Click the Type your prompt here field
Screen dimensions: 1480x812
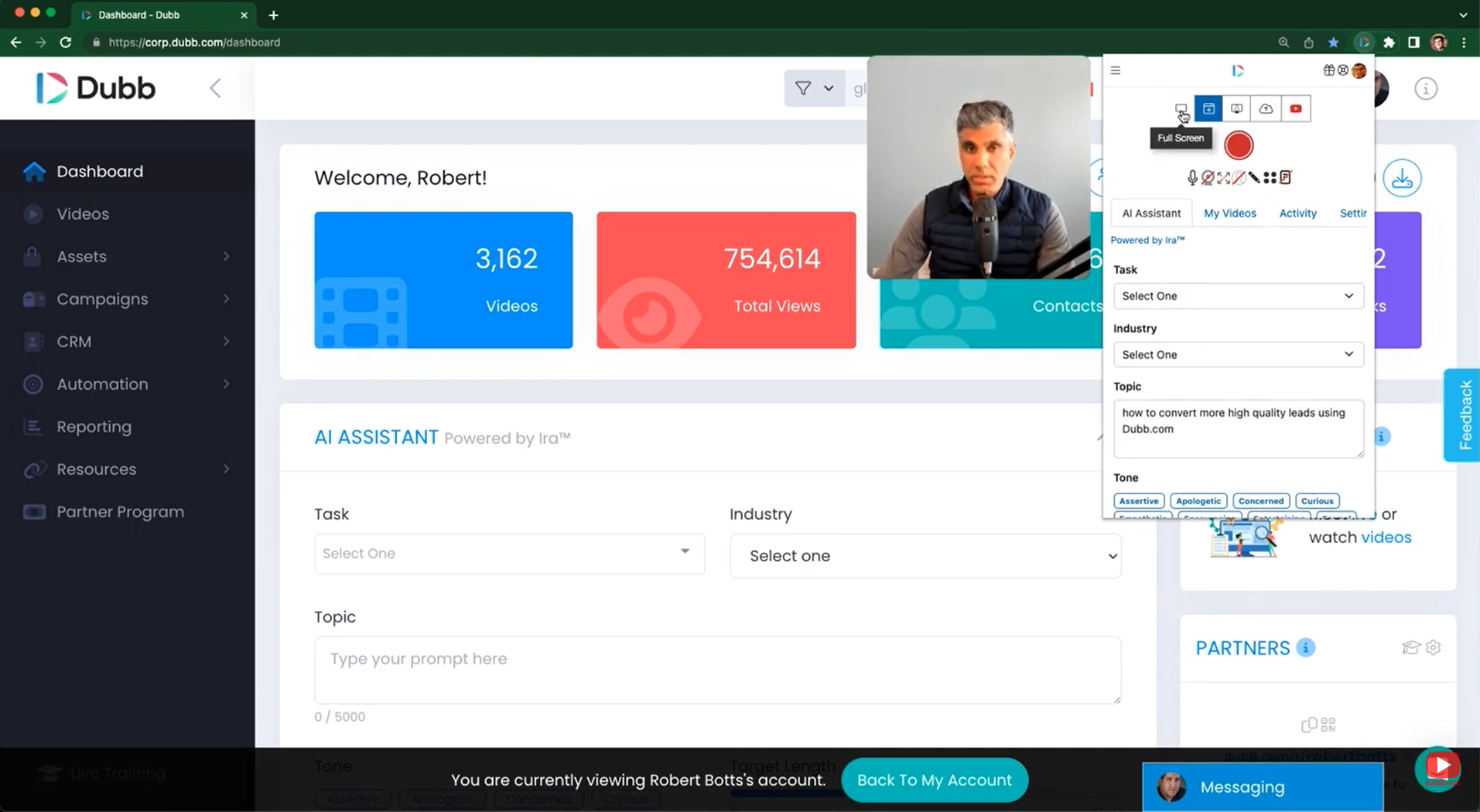click(x=717, y=670)
